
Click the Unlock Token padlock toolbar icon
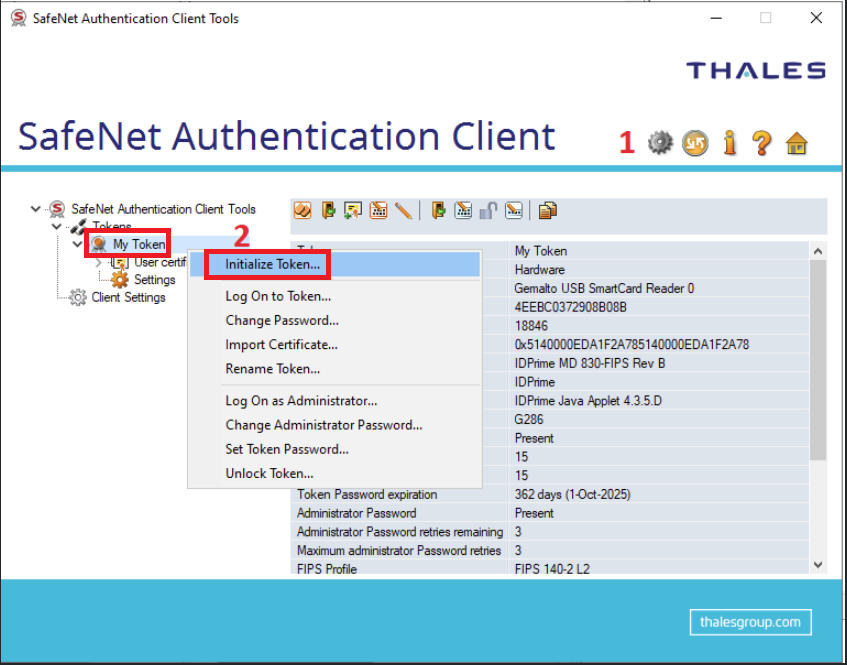[x=488, y=210]
